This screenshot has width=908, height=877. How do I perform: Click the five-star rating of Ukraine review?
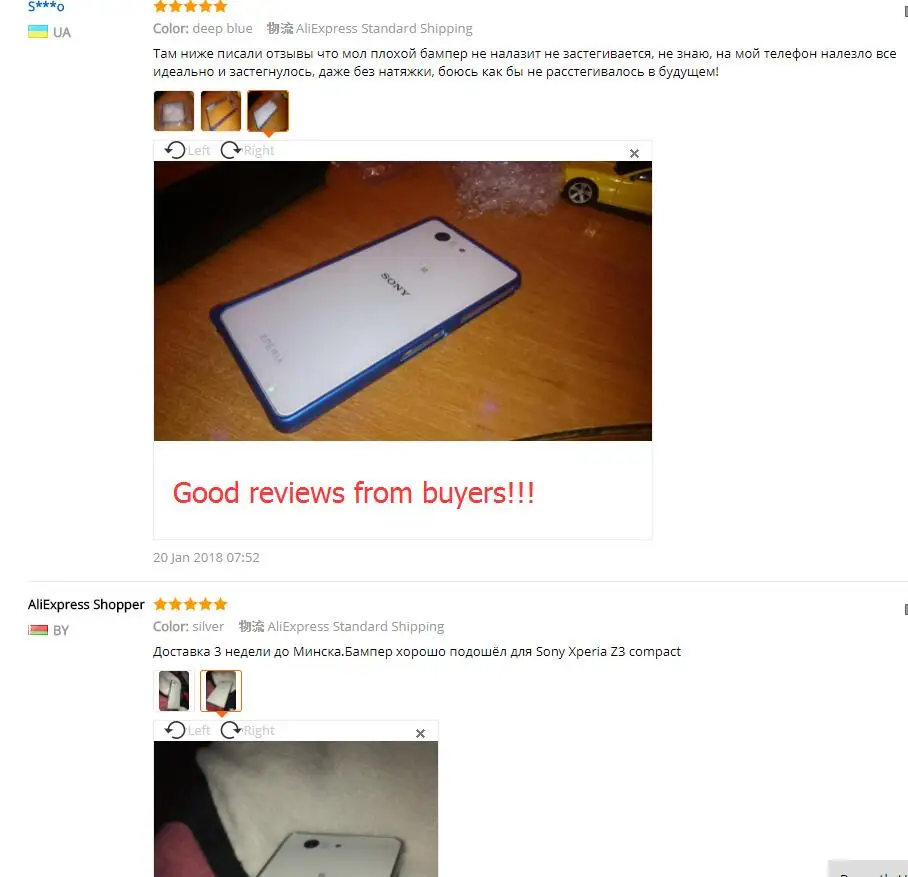(x=190, y=6)
